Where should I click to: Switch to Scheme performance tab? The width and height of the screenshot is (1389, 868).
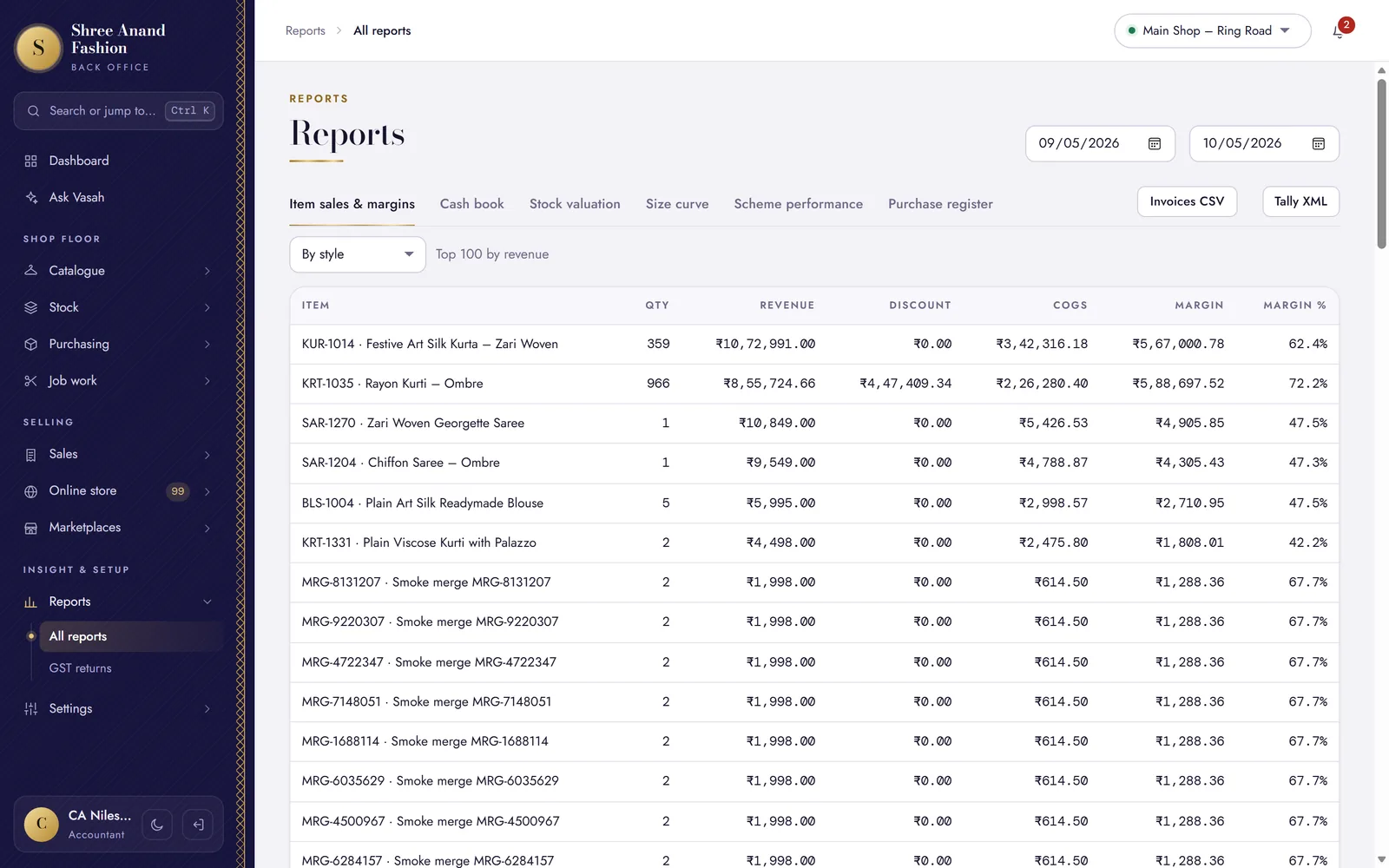click(799, 204)
